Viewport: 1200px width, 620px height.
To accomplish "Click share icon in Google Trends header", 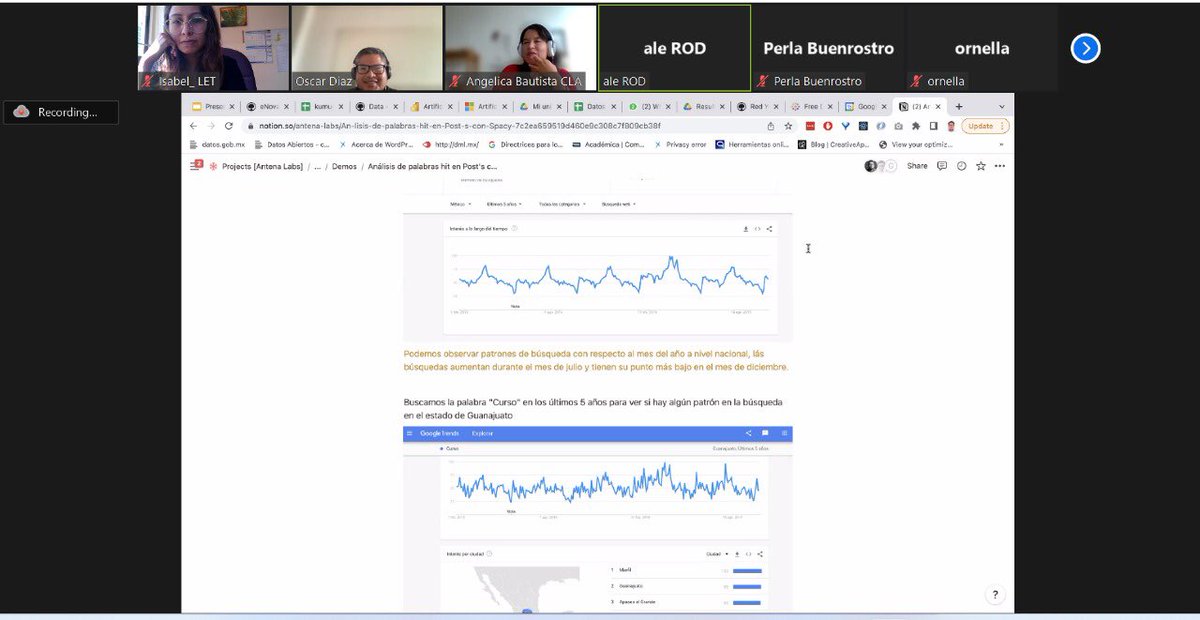I will tap(748, 433).
